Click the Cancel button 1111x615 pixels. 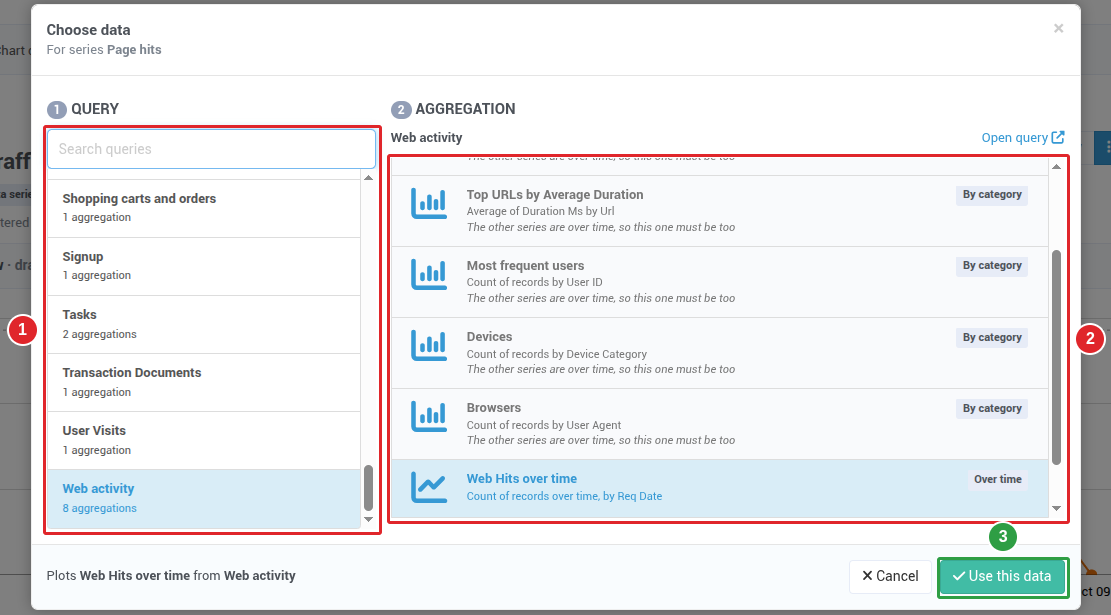point(890,576)
